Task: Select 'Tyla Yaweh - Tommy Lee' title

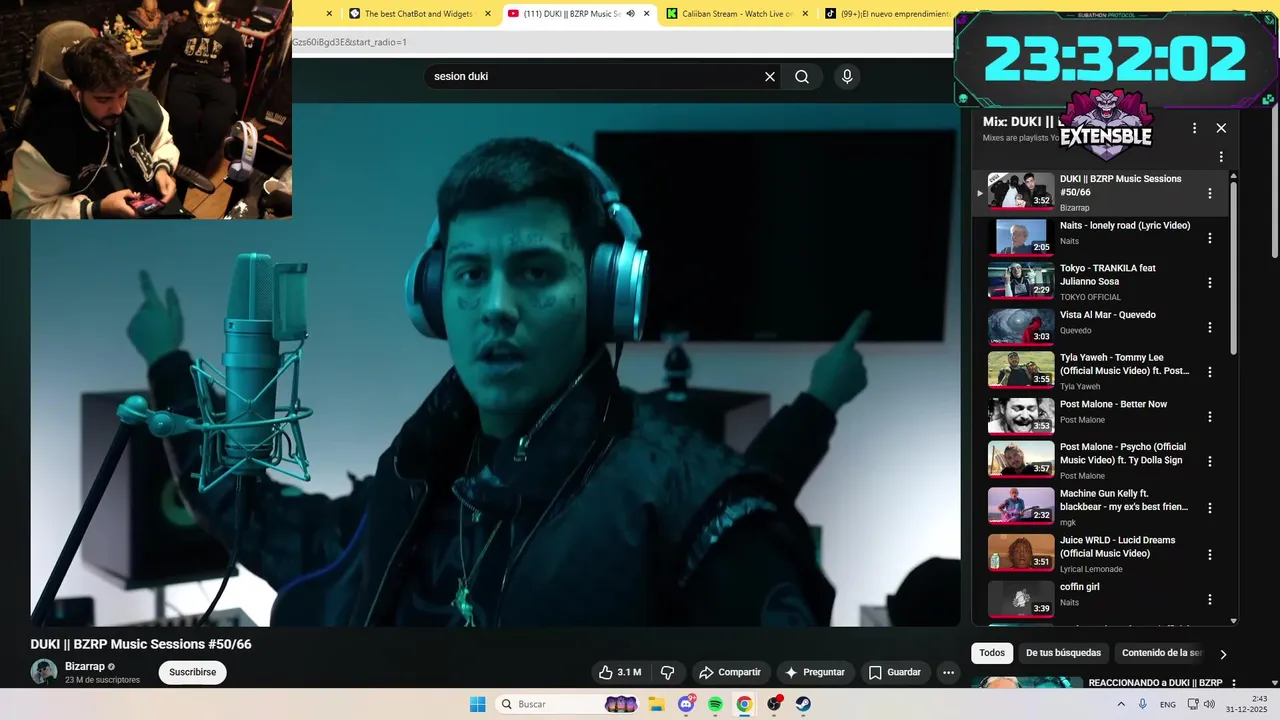Action: 1125,364
